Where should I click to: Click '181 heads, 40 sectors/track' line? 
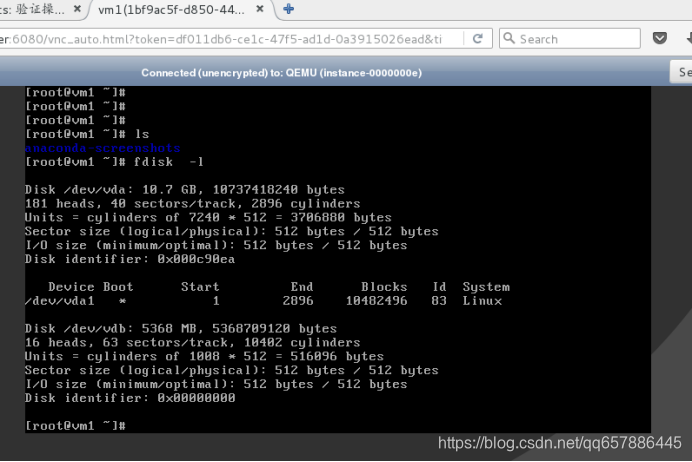click(x=192, y=204)
